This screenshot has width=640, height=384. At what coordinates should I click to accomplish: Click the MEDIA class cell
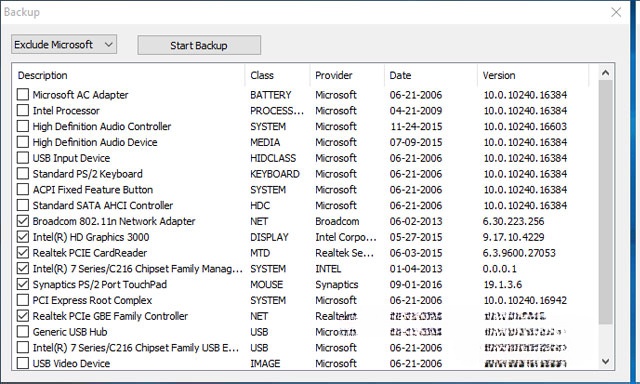[x=265, y=142]
